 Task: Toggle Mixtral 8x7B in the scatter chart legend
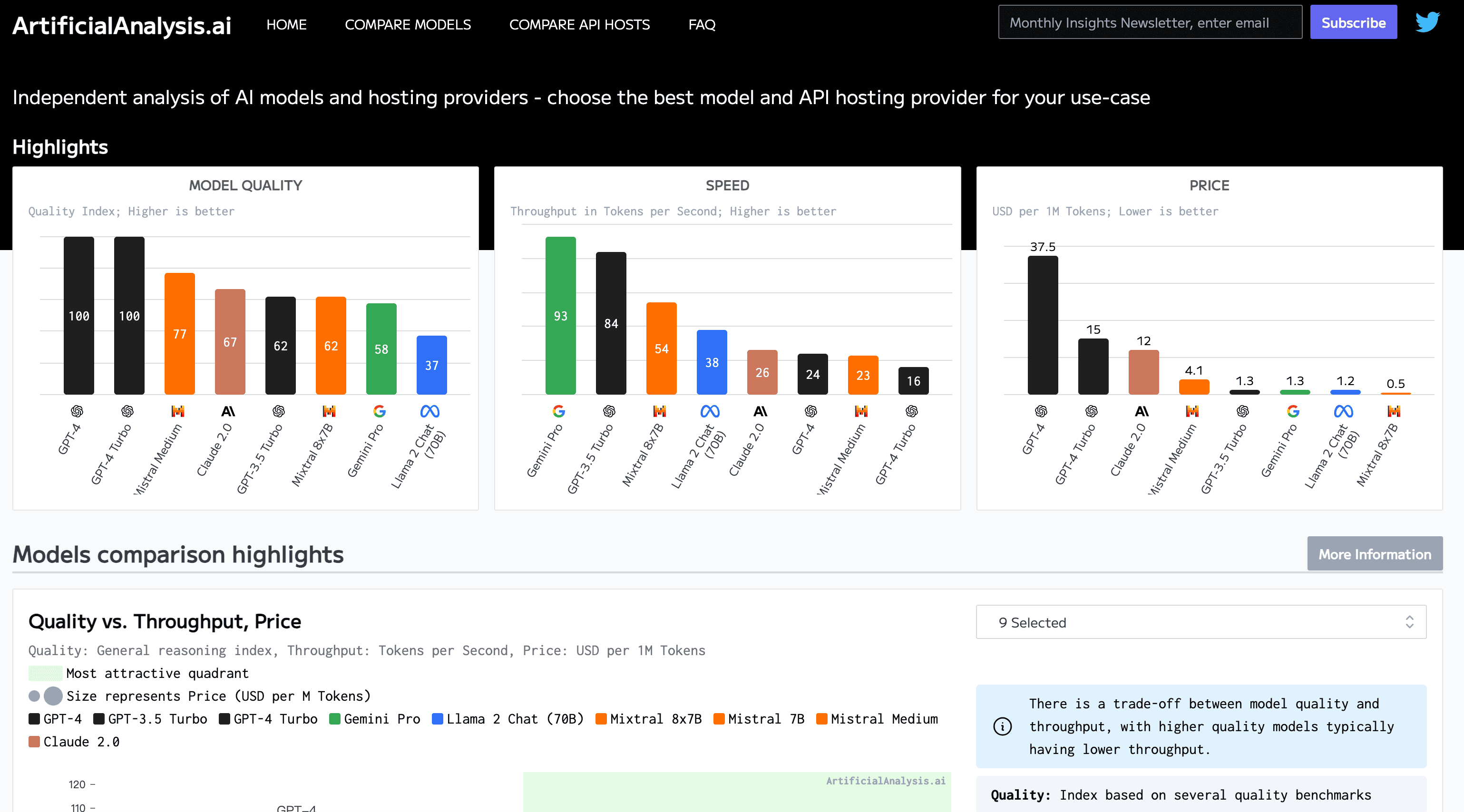click(648, 719)
